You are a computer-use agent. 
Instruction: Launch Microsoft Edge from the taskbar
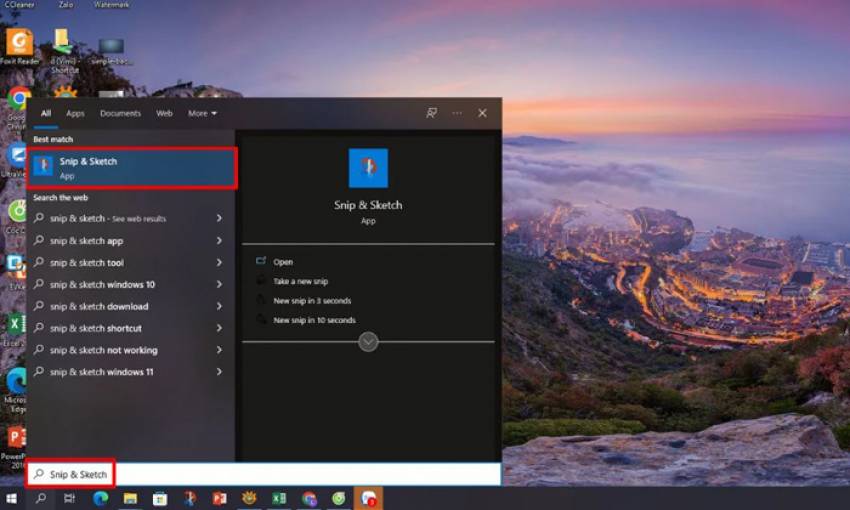(x=100, y=498)
